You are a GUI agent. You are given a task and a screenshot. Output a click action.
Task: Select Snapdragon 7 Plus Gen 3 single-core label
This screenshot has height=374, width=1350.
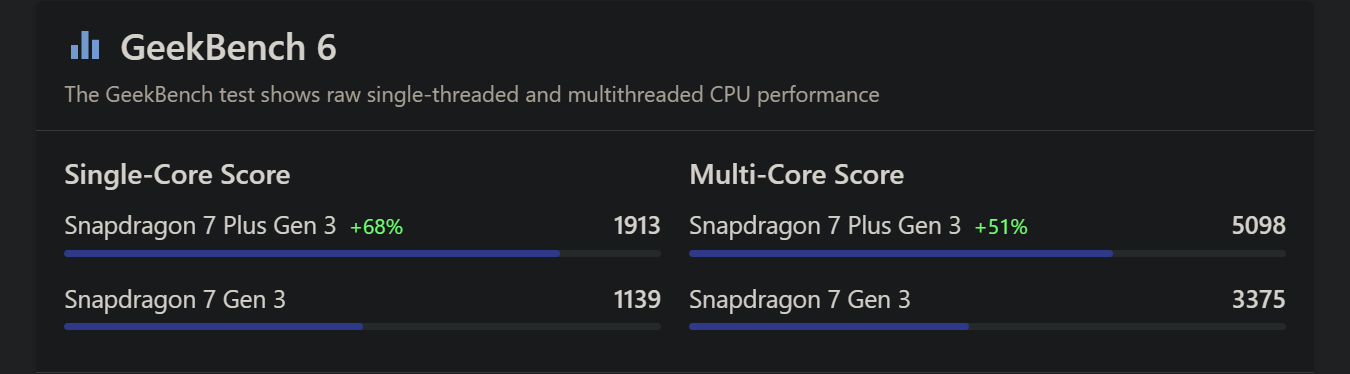pos(200,225)
